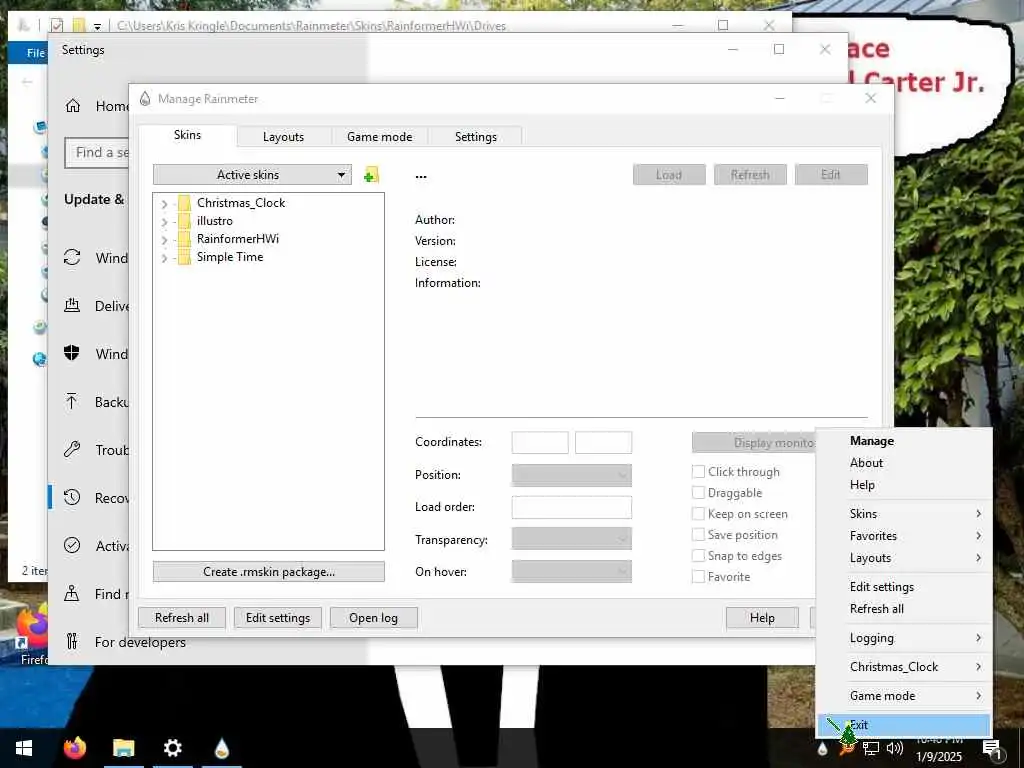Expand the illustro tree node

click(165, 221)
